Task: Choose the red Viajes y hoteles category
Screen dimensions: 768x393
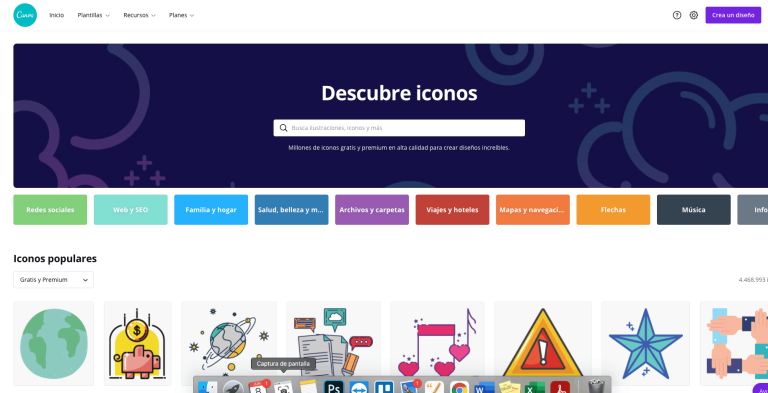Action: point(452,210)
